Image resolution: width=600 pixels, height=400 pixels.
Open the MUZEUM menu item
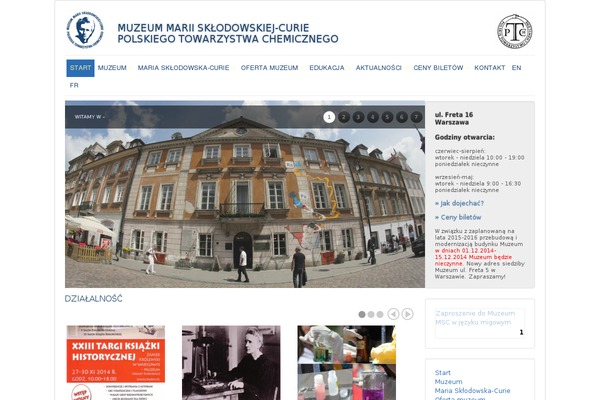click(112, 68)
